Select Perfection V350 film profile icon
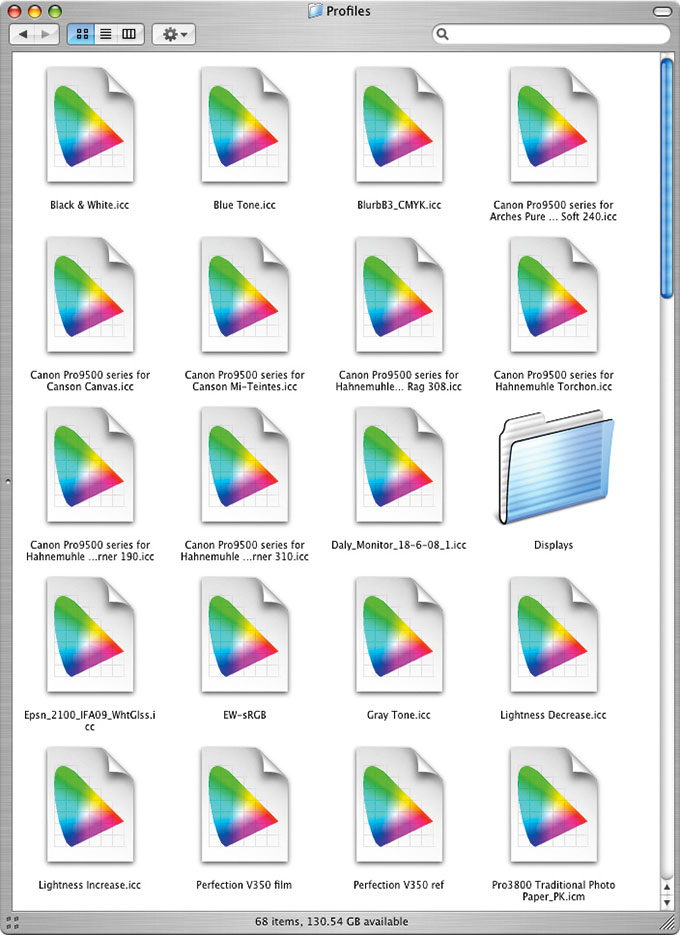The height and width of the screenshot is (935, 680). tap(245, 804)
